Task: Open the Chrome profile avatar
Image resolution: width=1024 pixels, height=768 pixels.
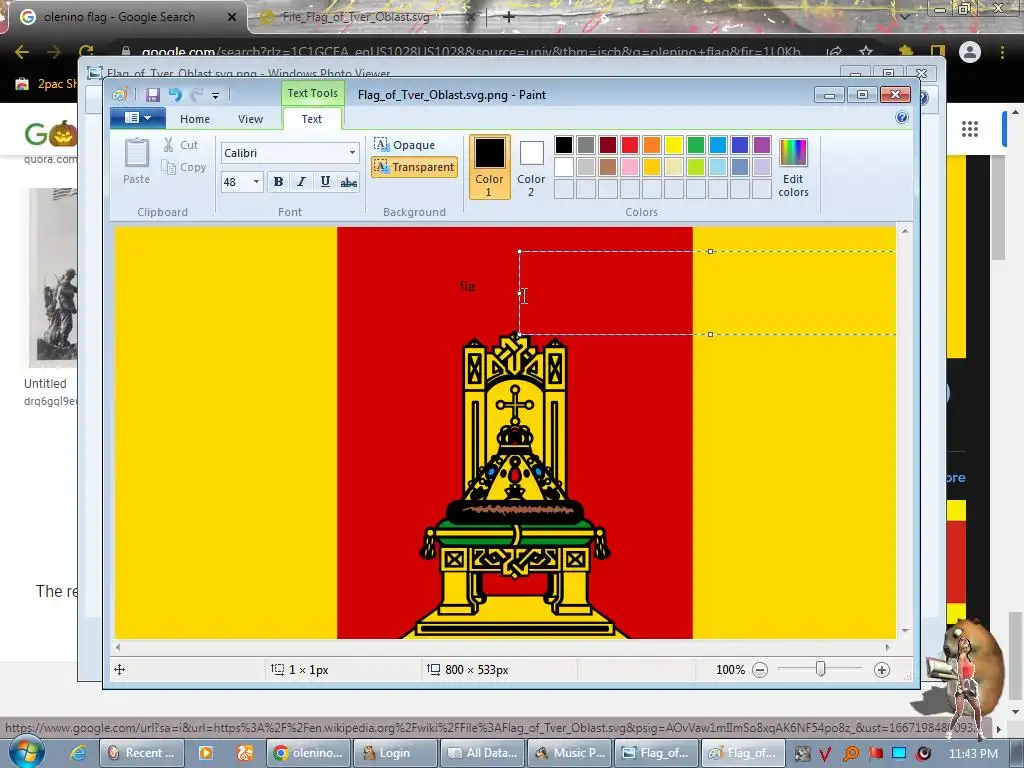Action: [970, 52]
